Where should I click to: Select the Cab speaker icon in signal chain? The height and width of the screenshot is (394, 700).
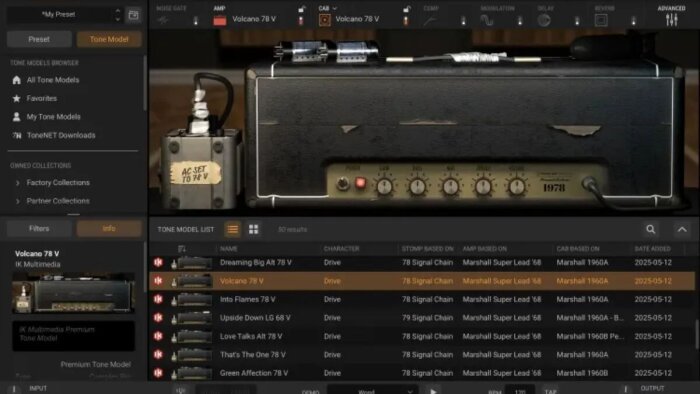click(325, 20)
